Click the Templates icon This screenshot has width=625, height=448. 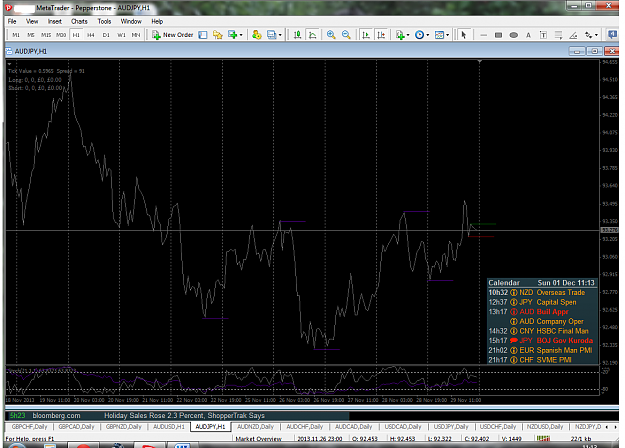tap(439, 35)
